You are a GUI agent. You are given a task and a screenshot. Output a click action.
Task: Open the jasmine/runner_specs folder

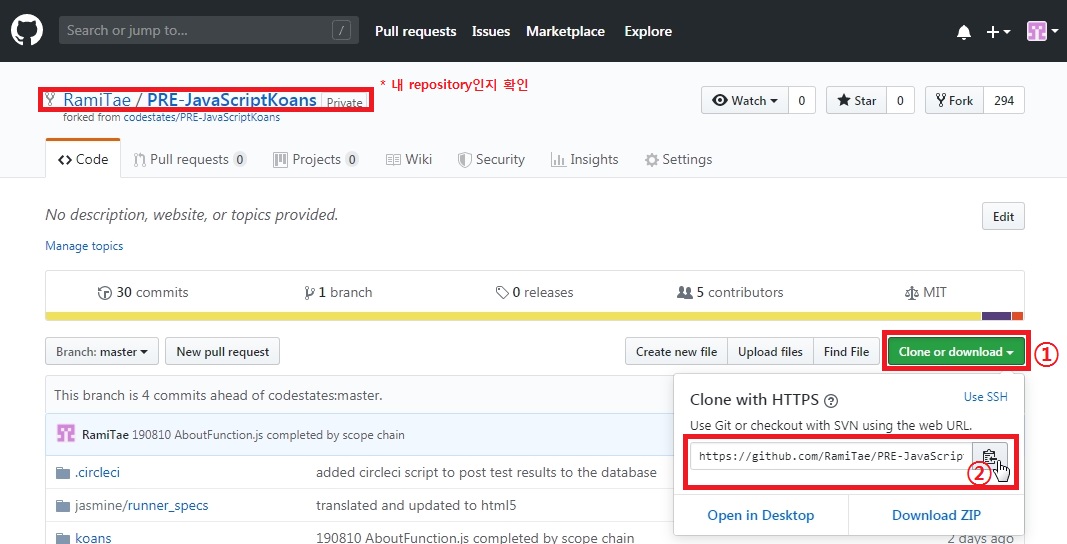pyautogui.click(x=142, y=505)
